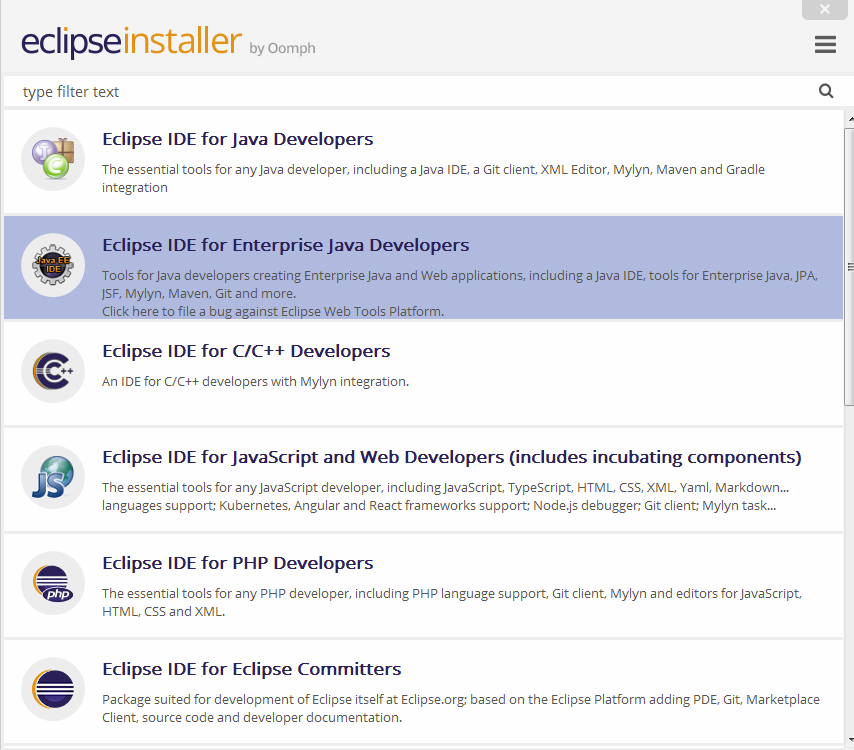This screenshot has height=750, width=854.
Task: Click the PHP package icon
Action: point(53,583)
